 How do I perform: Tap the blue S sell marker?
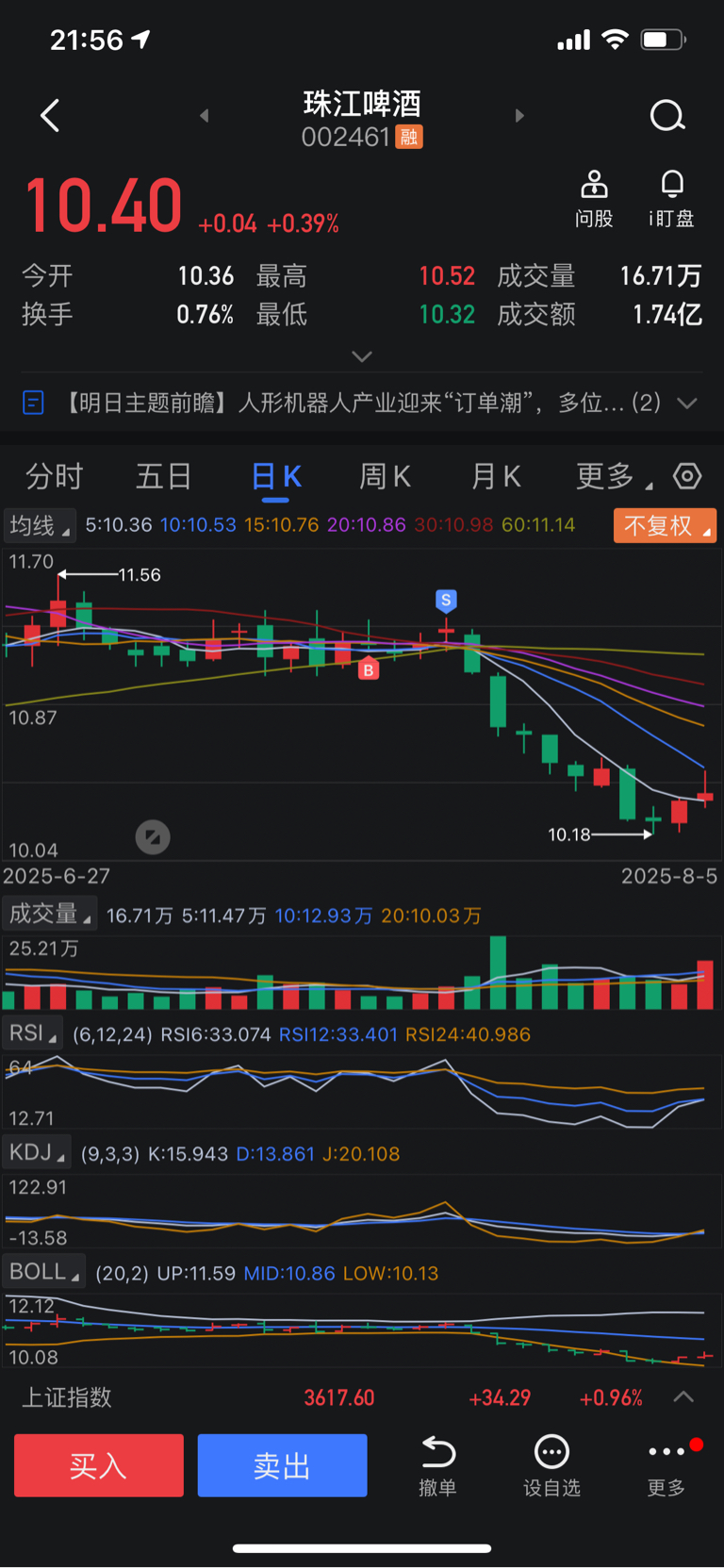(446, 601)
